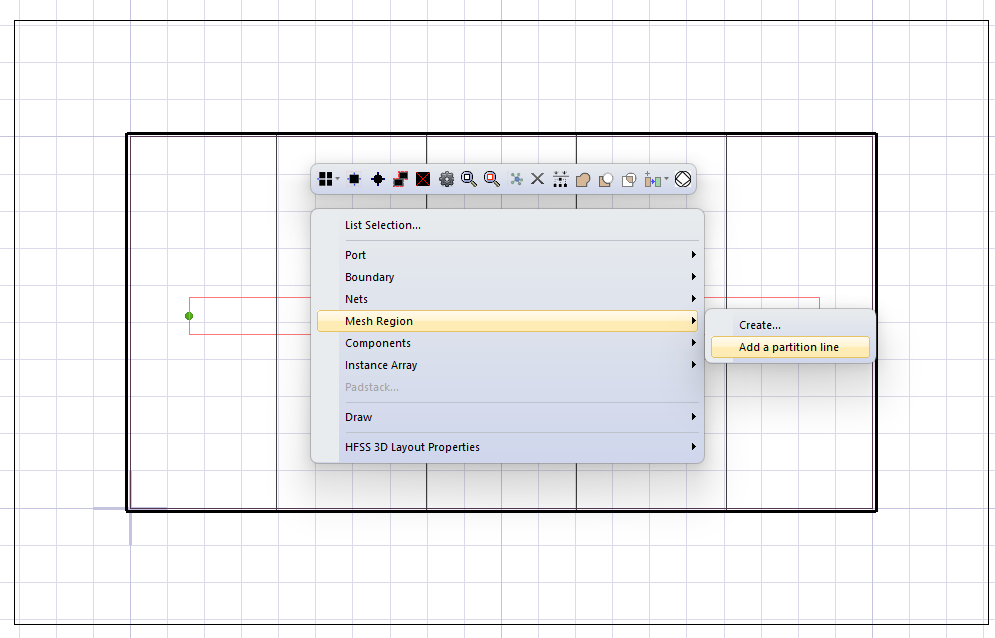Click the magnifier icon with red square
995x638 pixels.
(491, 178)
